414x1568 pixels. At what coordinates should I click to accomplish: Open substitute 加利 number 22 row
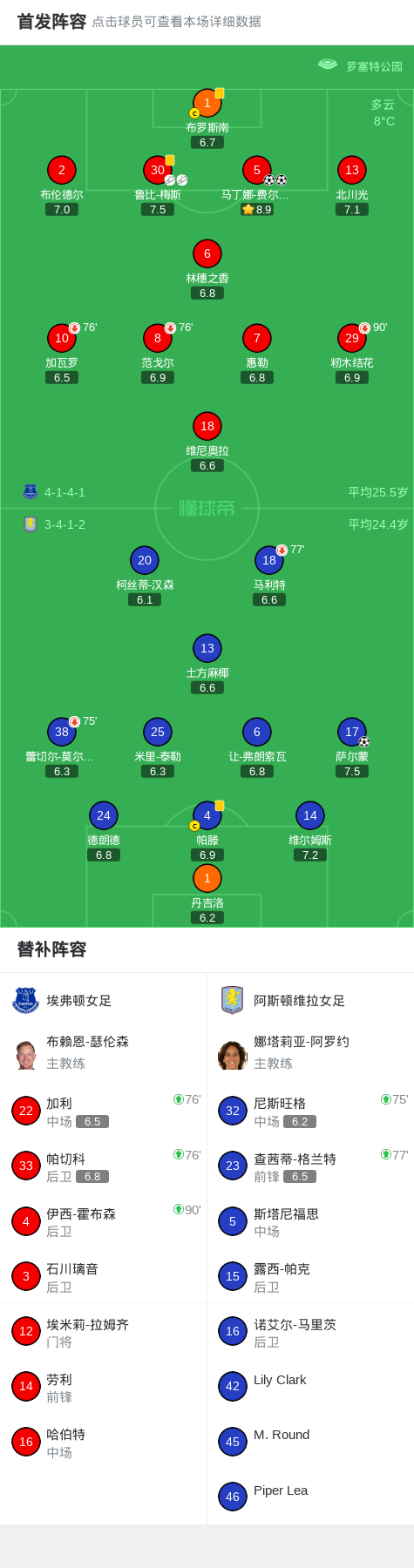pos(104,1111)
